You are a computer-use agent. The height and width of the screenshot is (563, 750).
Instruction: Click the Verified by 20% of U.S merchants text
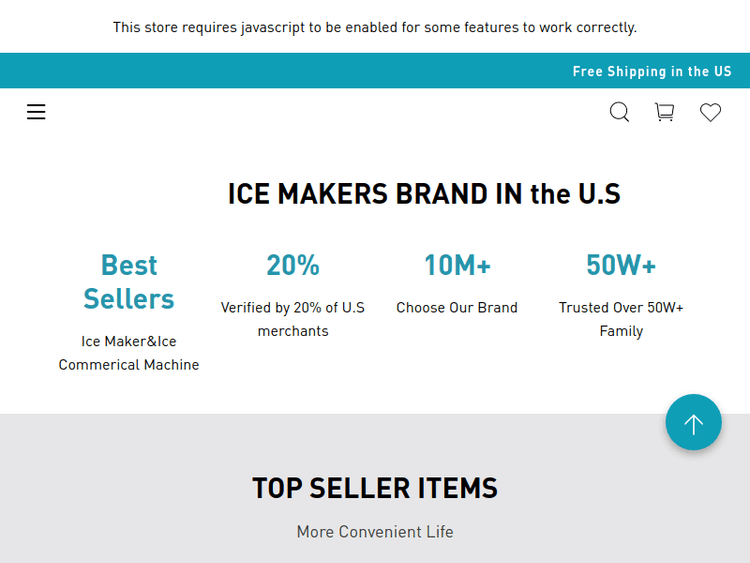pyautogui.click(x=293, y=319)
